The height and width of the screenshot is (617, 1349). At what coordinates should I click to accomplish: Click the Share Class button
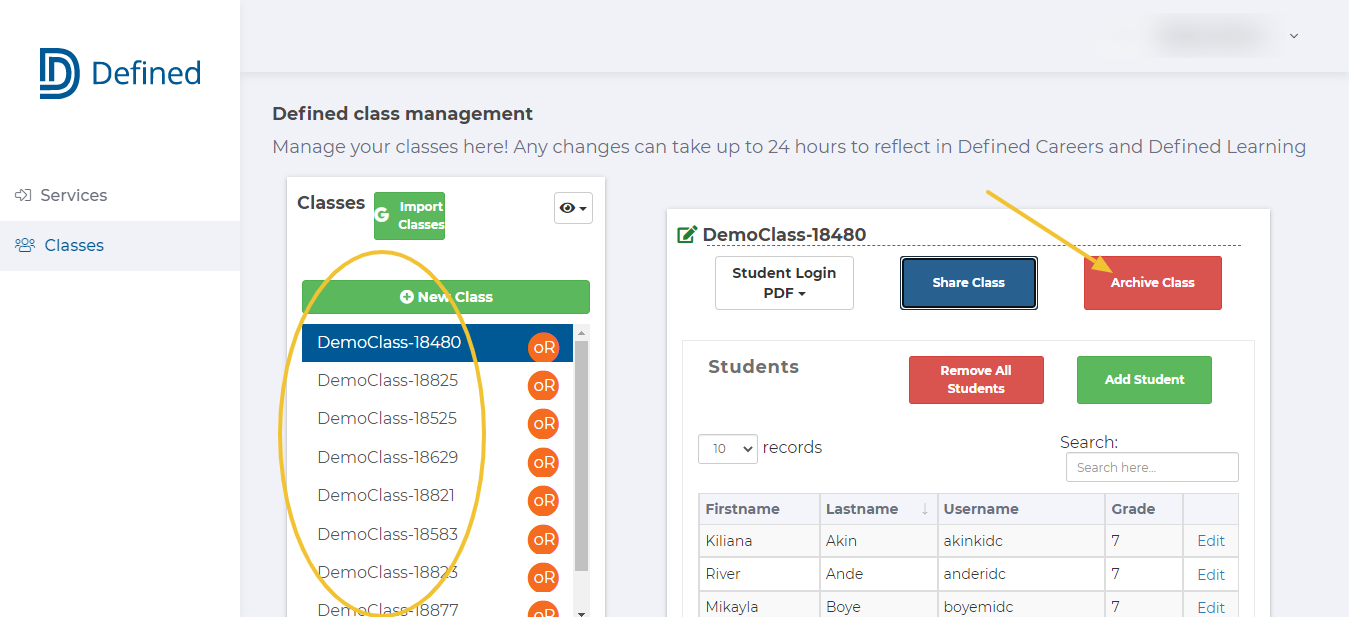tap(969, 283)
